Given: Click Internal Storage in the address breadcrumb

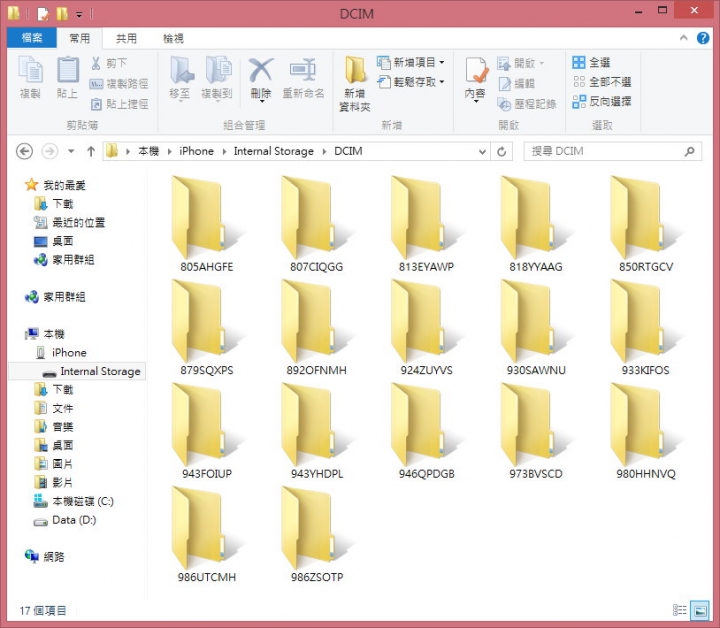Looking at the screenshot, I should point(274,151).
